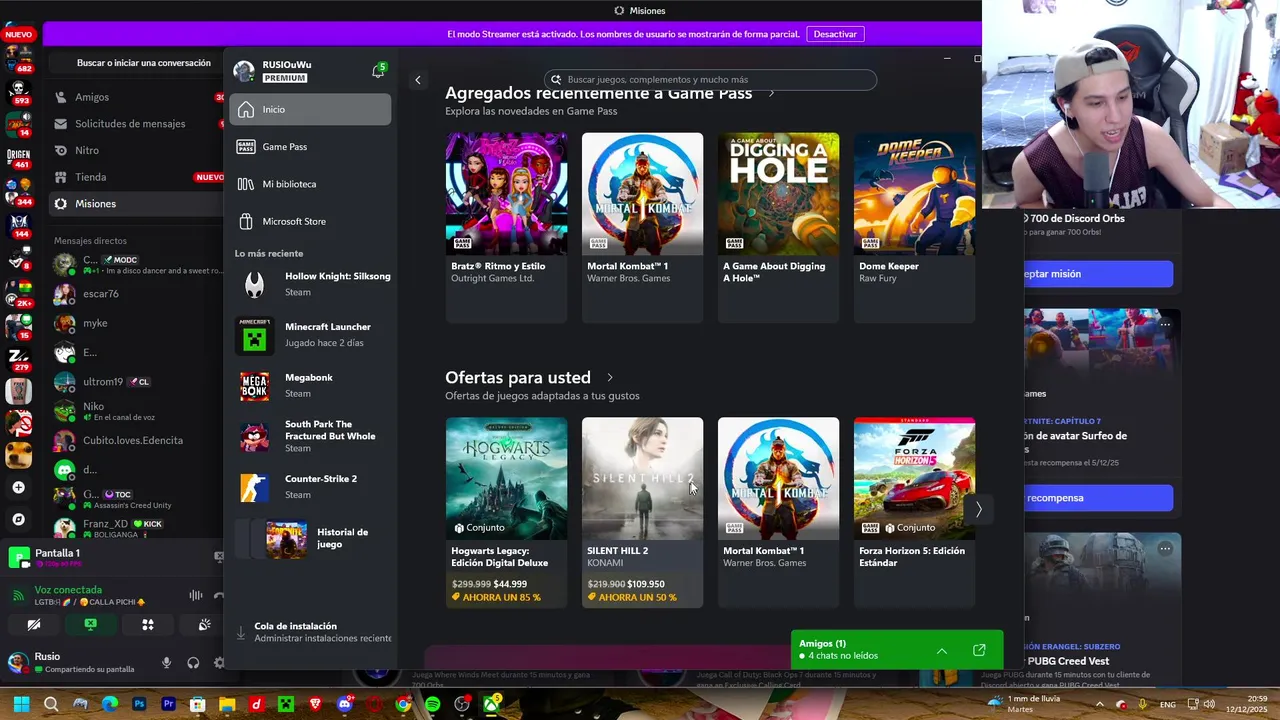This screenshot has width=1280, height=720.
Task: Expand the Amigos chat panel chevron
Action: pyautogui.click(x=941, y=651)
